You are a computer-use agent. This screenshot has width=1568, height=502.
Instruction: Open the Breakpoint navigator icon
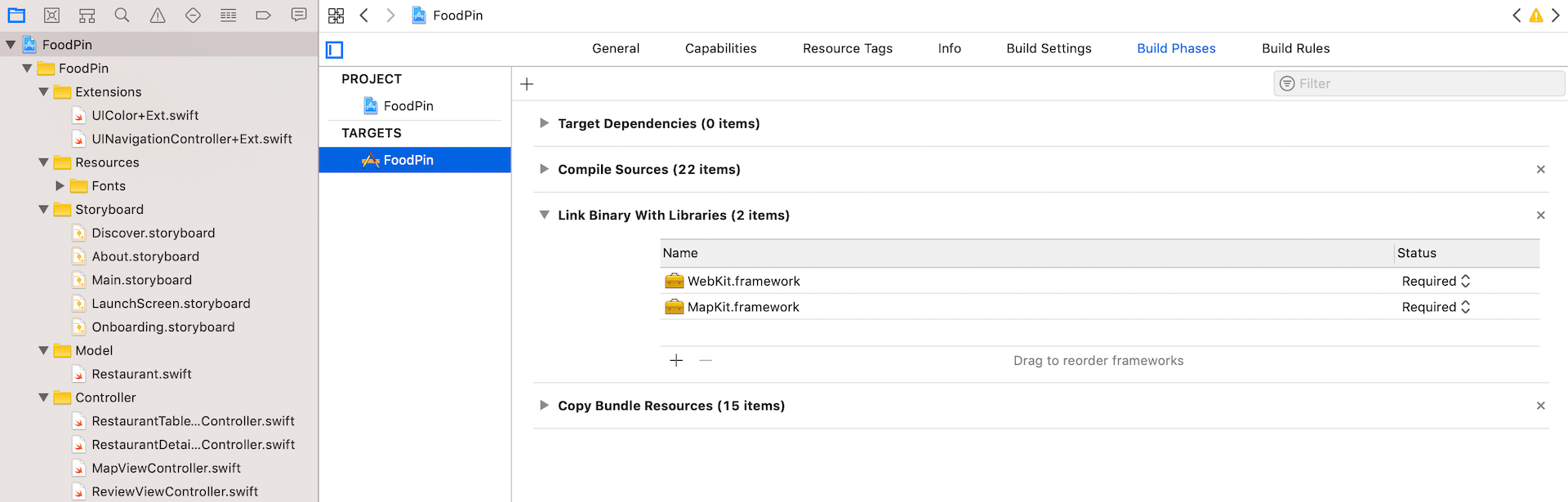tap(263, 16)
